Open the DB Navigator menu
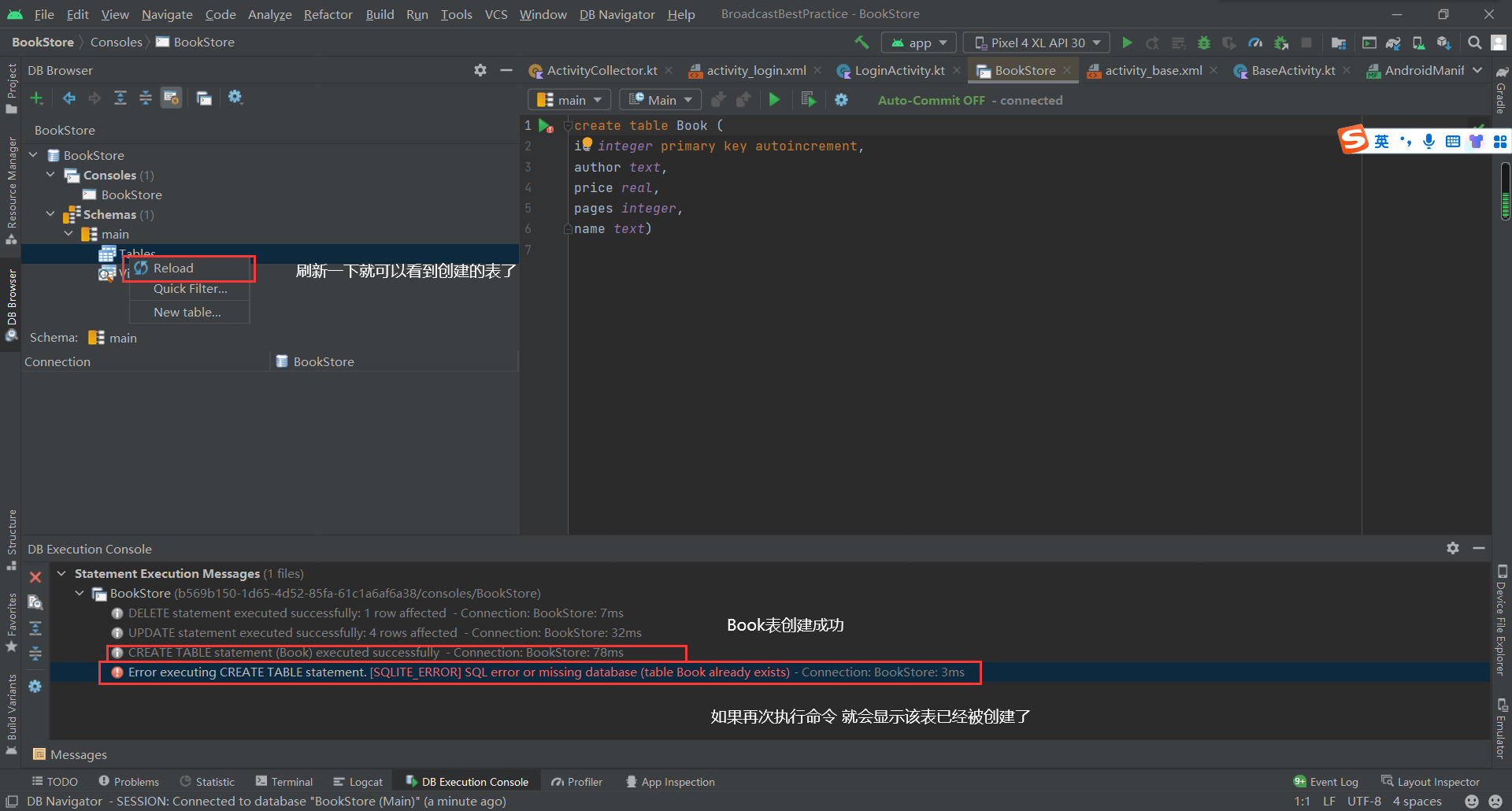The height and width of the screenshot is (811, 1512). point(617,14)
